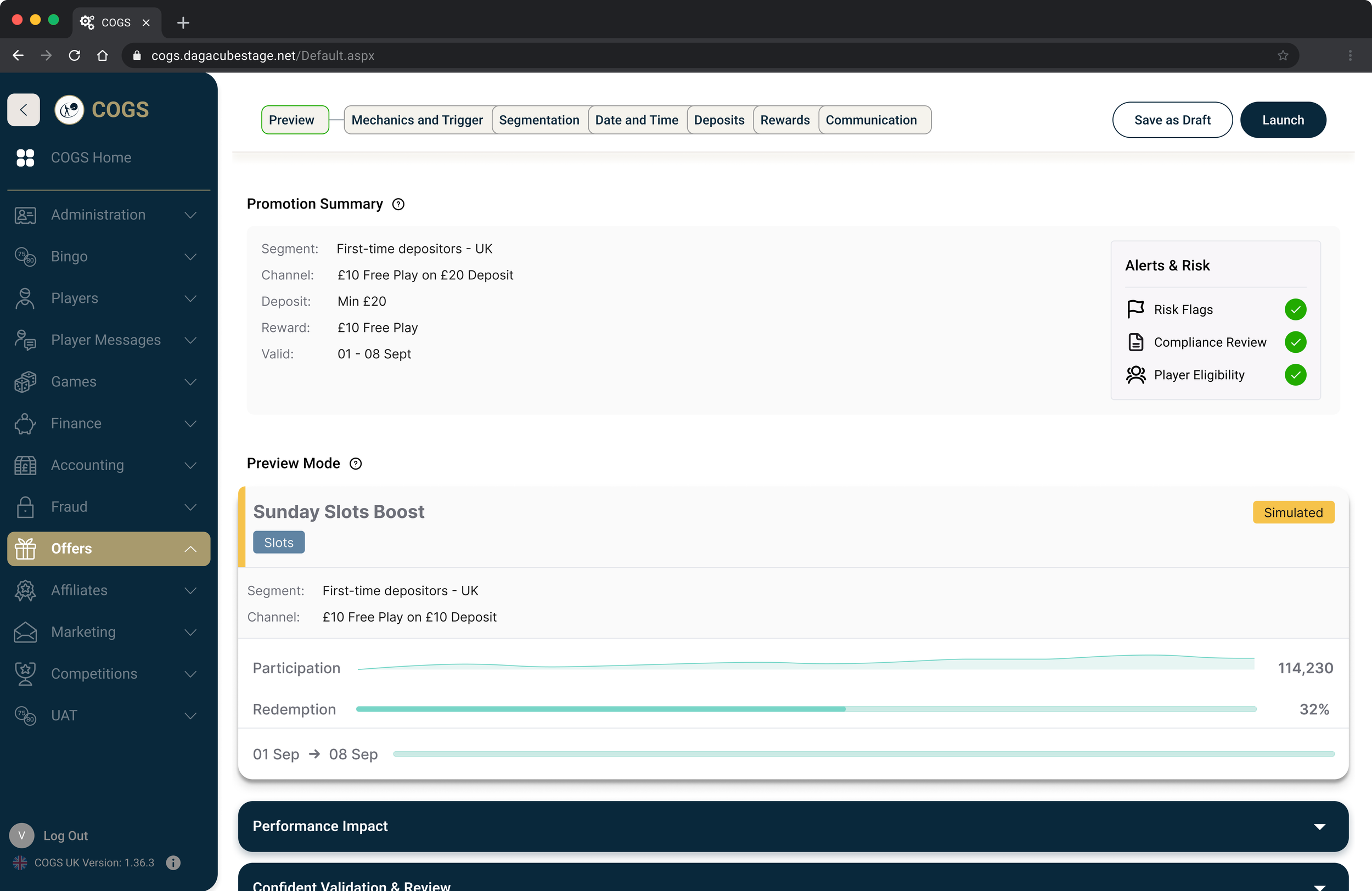Click the Compliance Review green checkmark
1372x891 pixels.
pyautogui.click(x=1295, y=342)
